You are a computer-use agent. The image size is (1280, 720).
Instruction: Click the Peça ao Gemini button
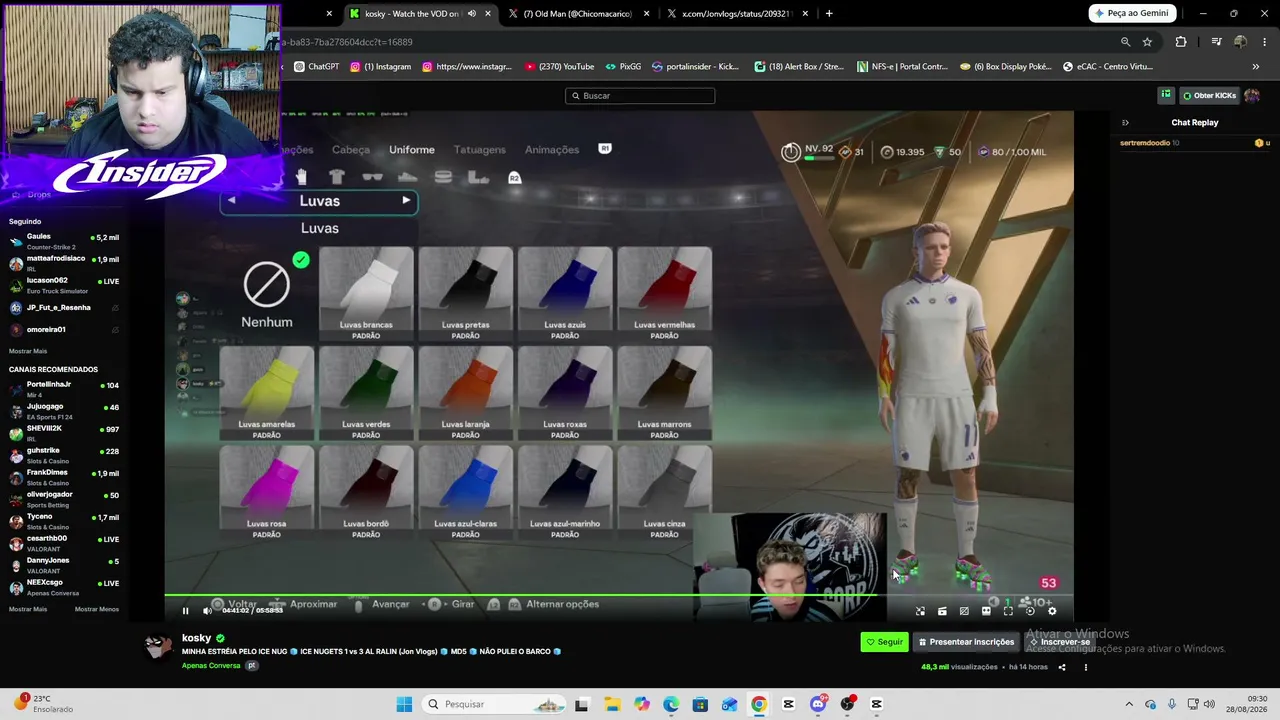click(x=1132, y=14)
